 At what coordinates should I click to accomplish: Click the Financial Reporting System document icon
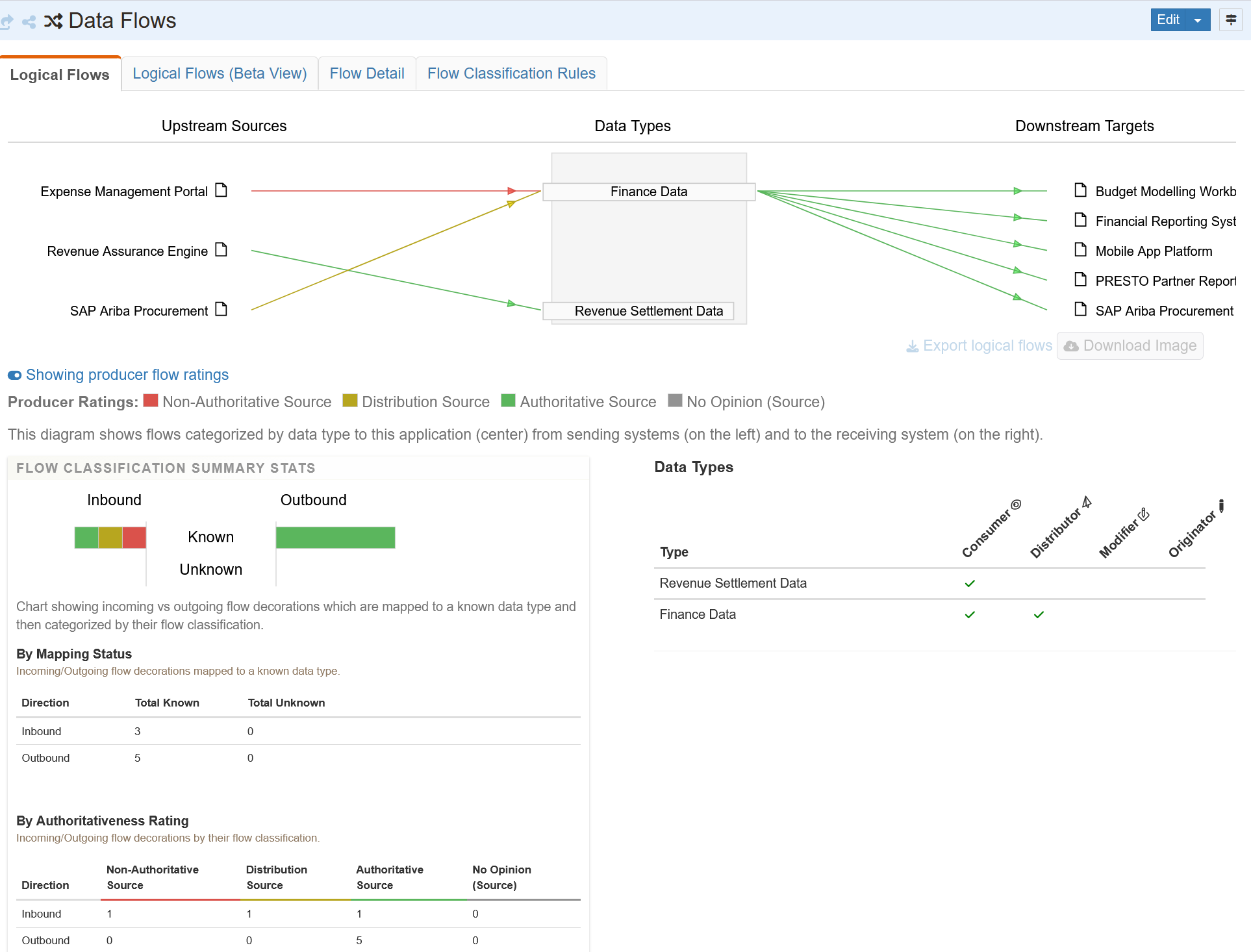click(x=1081, y=220)
